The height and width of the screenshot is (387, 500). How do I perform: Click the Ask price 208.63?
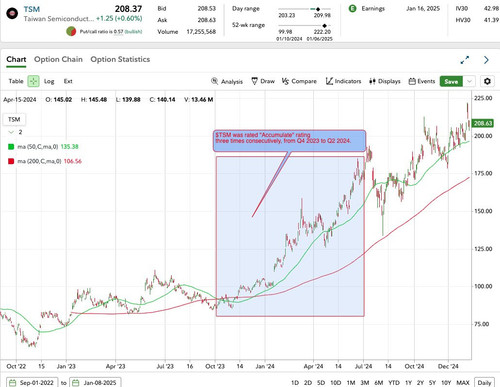207,20
